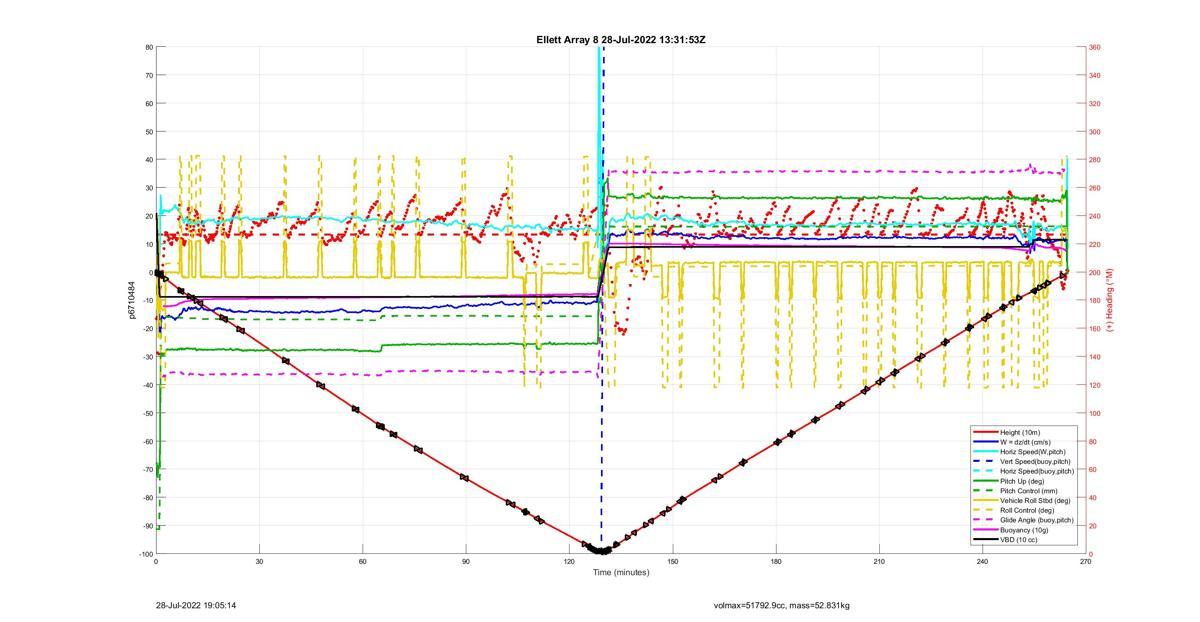Click the x-axis tick label "90"

click(x=466, y=562)
